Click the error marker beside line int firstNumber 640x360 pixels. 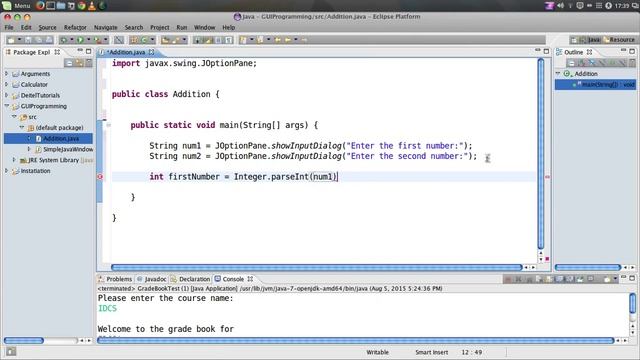pos(100,177)
